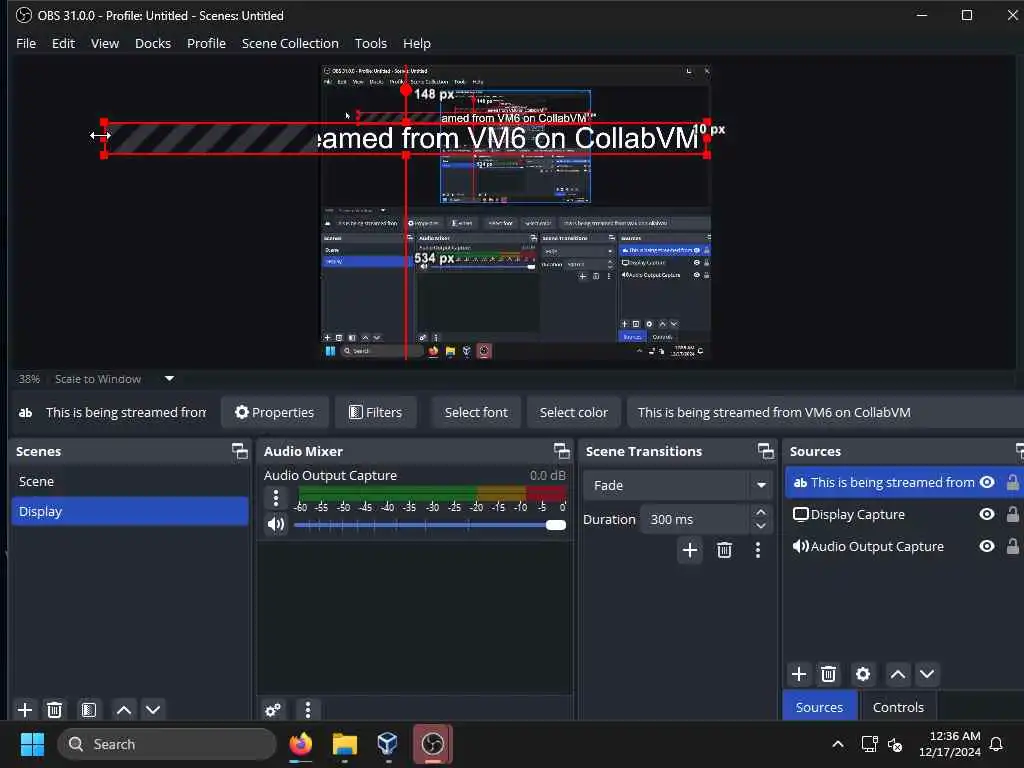Image resolution: width=1024 pixels, height=768 pixels.
Task: Decrease transition duration stepper down arrow
Action: [x=760, y=526]
